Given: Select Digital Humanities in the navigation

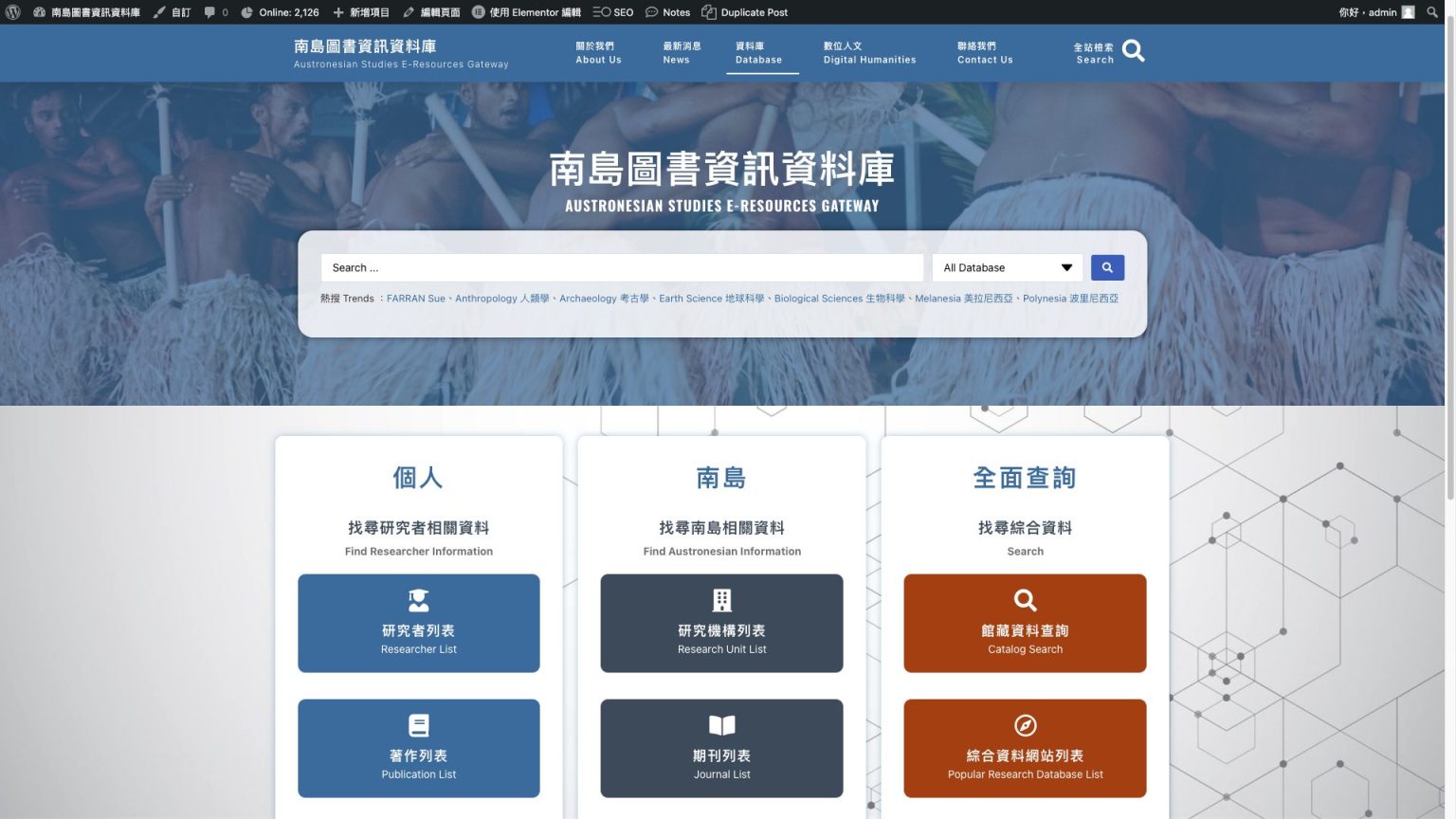Looking at the screenshot, I should [x=869, y=53].
